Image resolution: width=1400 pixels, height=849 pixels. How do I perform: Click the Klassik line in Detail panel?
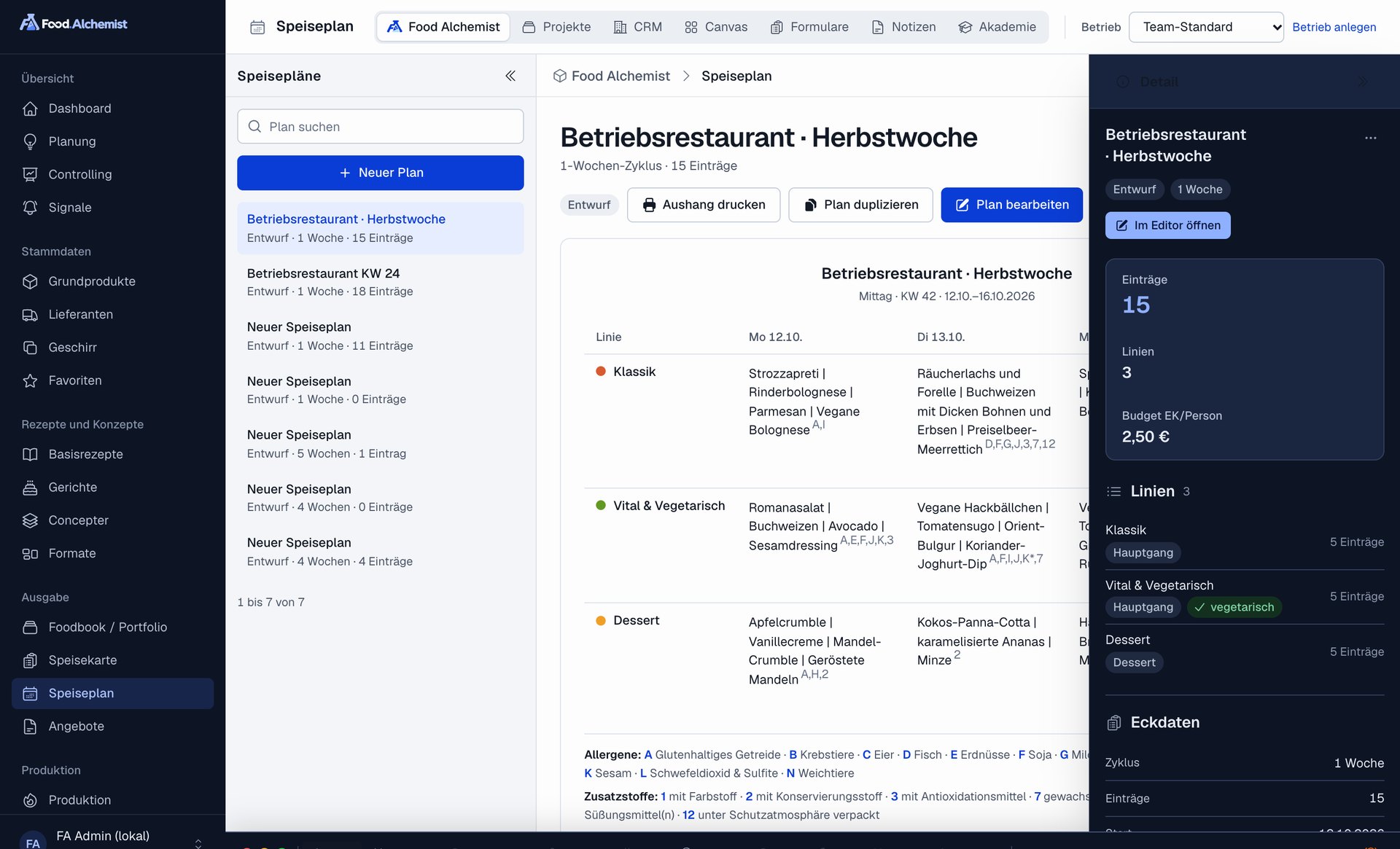[1245, 542]
